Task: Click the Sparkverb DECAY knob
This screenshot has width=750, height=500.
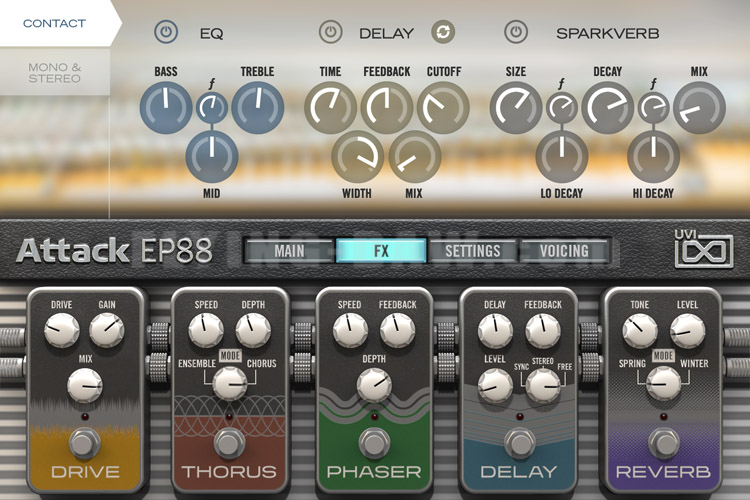Action: [x=607, y=108]
